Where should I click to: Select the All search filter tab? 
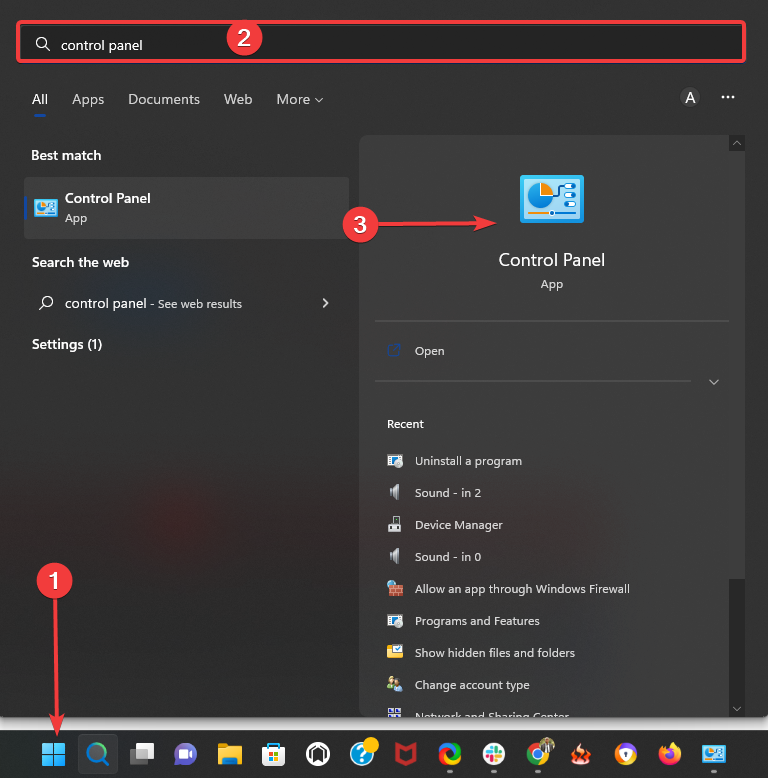tap(40, 100)
